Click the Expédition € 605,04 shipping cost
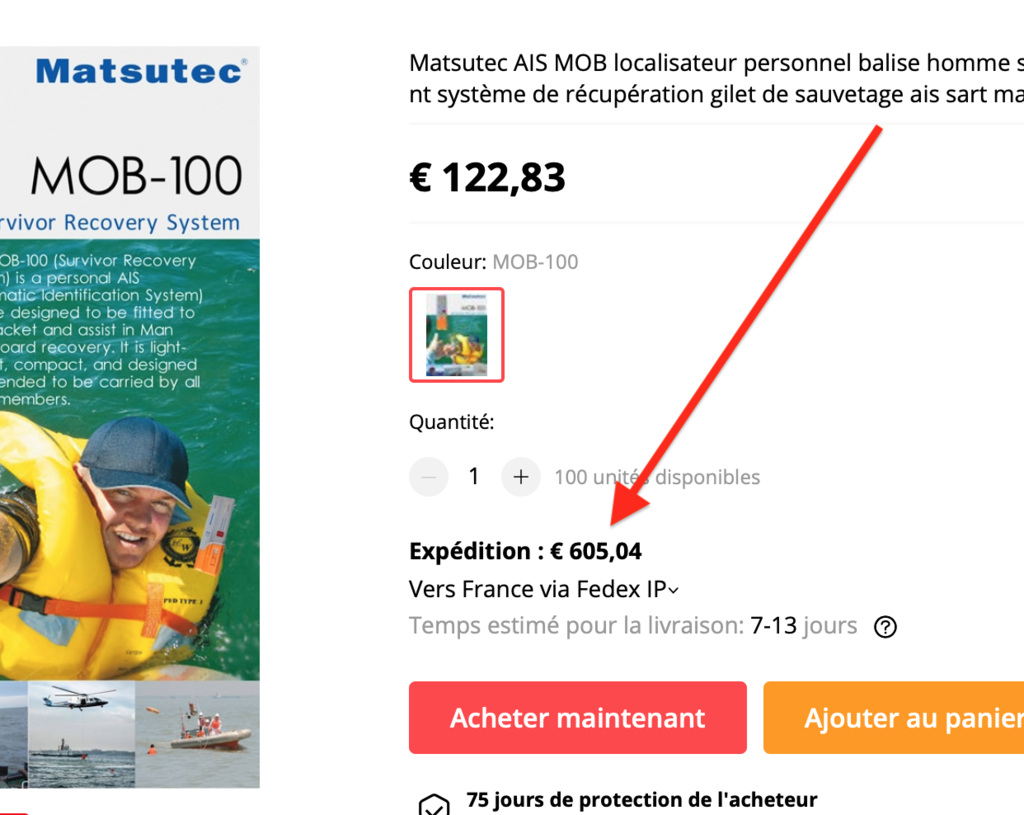The image size is (1024, 815). click(525, 551)
